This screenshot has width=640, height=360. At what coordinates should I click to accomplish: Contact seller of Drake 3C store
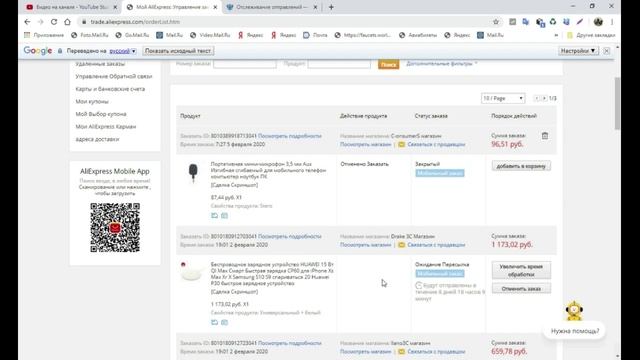(x=436, y=245)
